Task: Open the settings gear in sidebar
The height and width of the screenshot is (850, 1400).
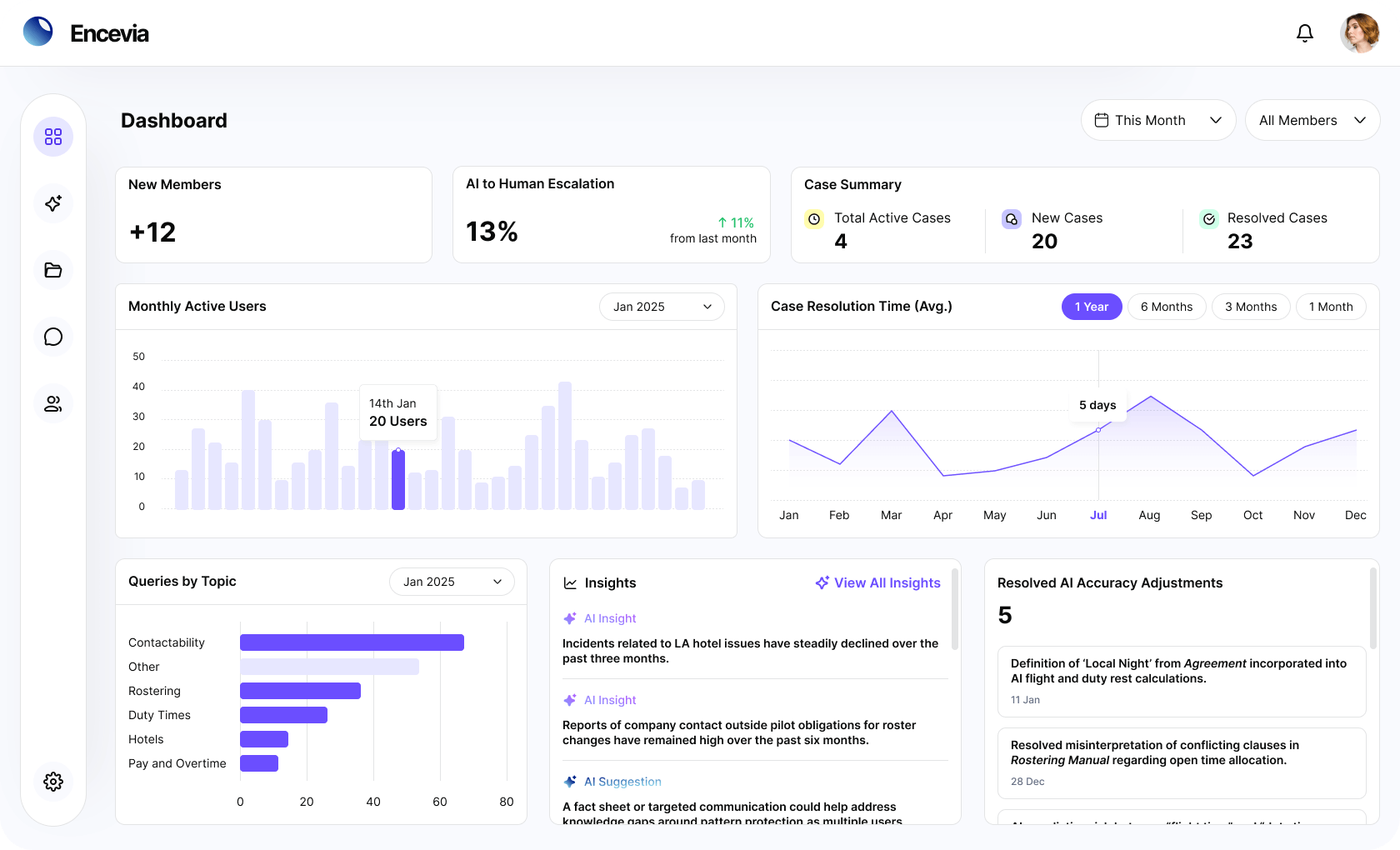Action: (x=53, y=782)
